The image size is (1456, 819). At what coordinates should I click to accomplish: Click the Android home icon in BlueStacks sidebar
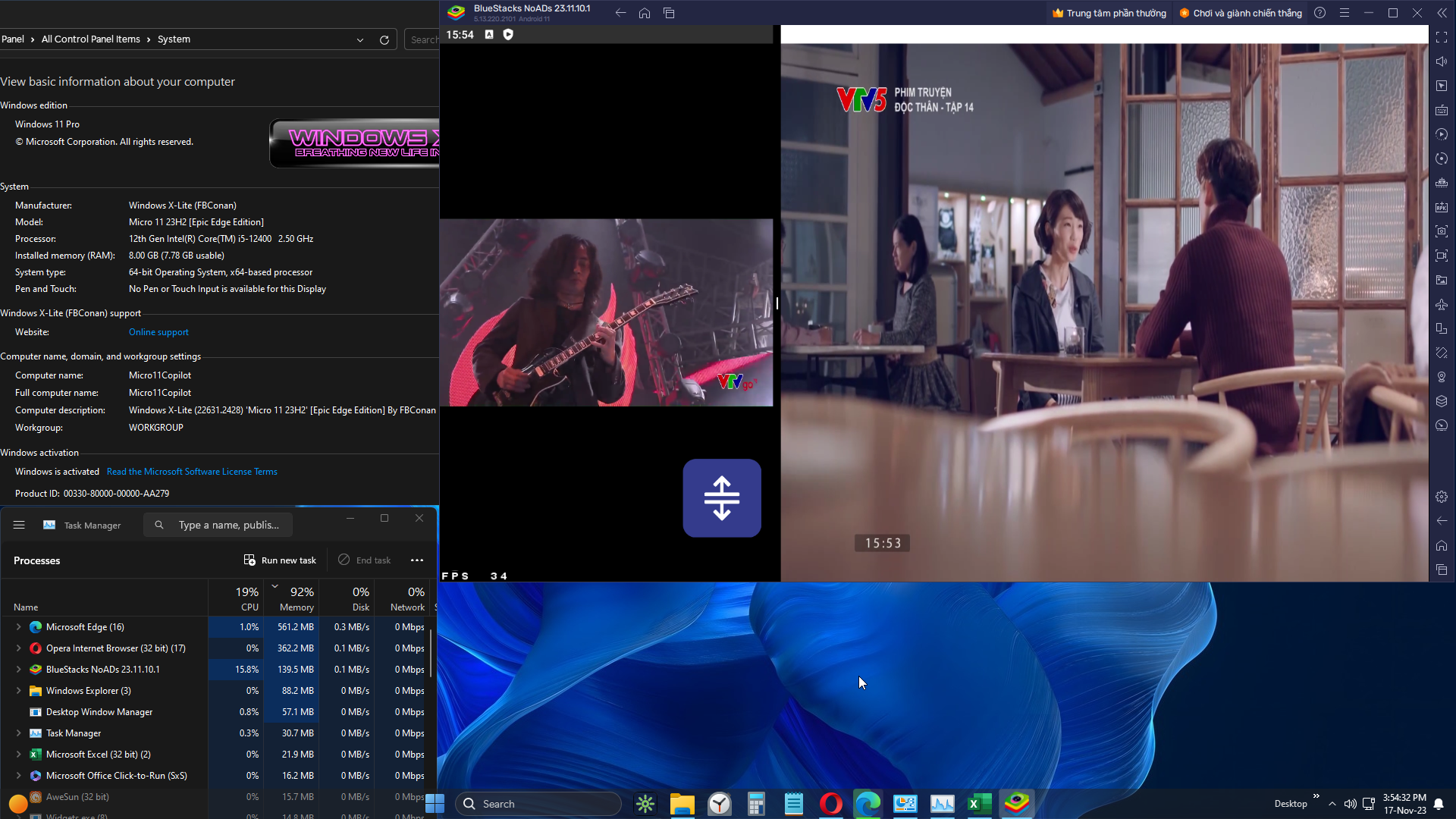pyautogui.click(x=1442, y=545)
